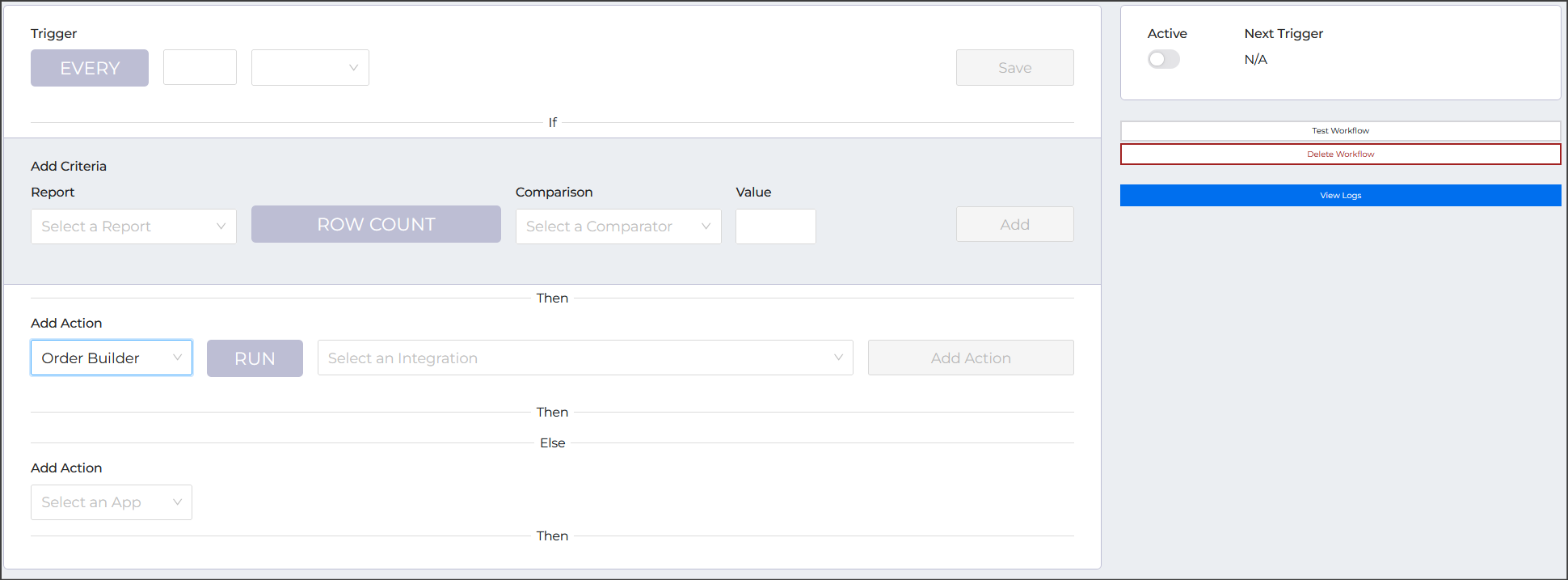Toggle the Active workflow switch
Viewport: 1568px width, 580px height.
click(x=1163, y=59)
